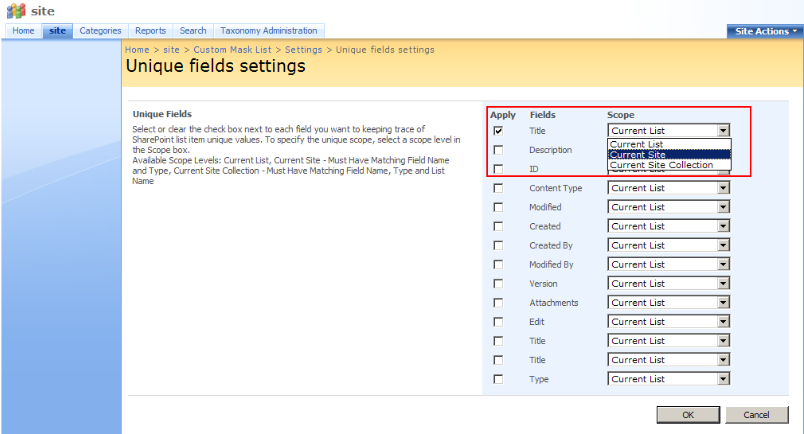Open the Attachments scope dropdown

(x=669, y=303)
